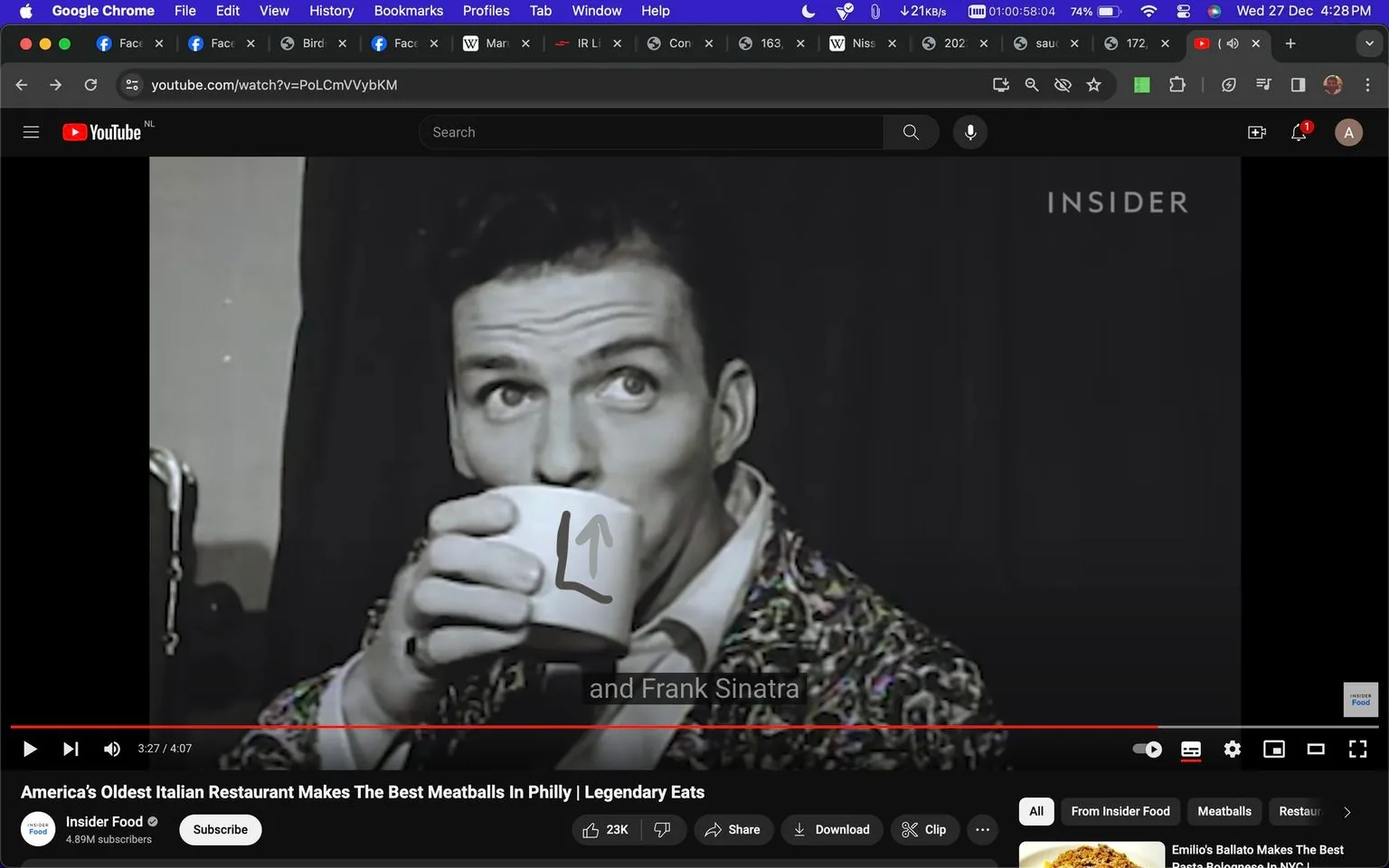Open the video more-actions menu
This screenshot has width=1389, height=868.
982,829
